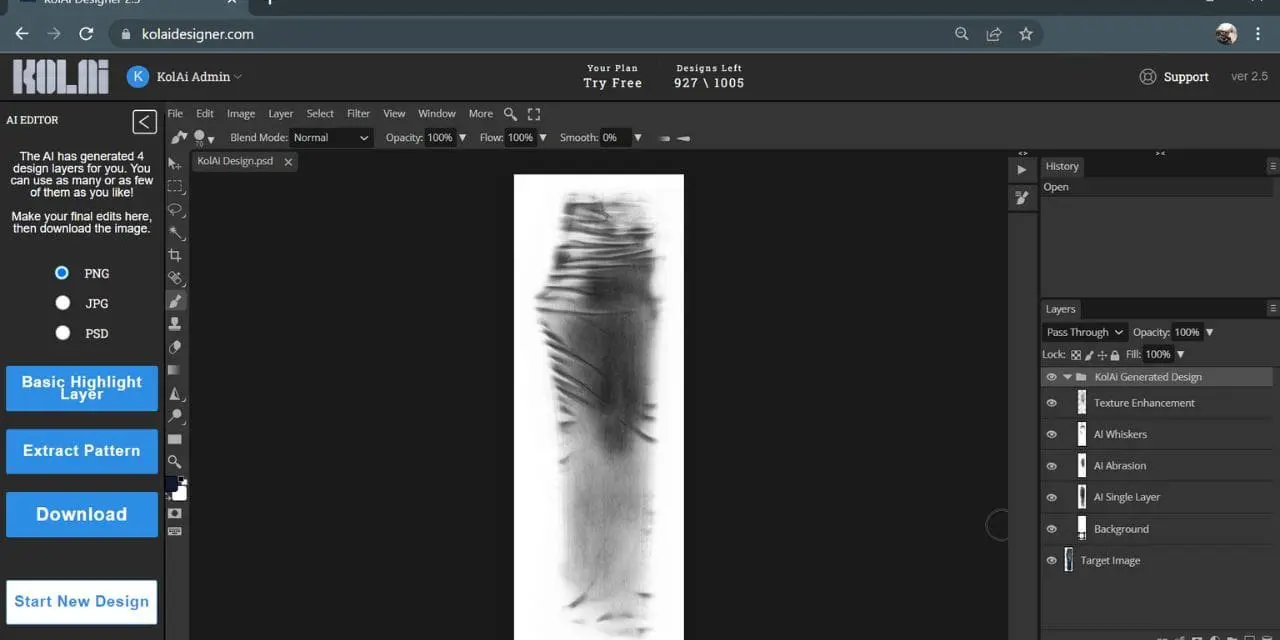Choose the JPG export format
Viewport: 1280px width, 640px height.
[x=63, y=303]
